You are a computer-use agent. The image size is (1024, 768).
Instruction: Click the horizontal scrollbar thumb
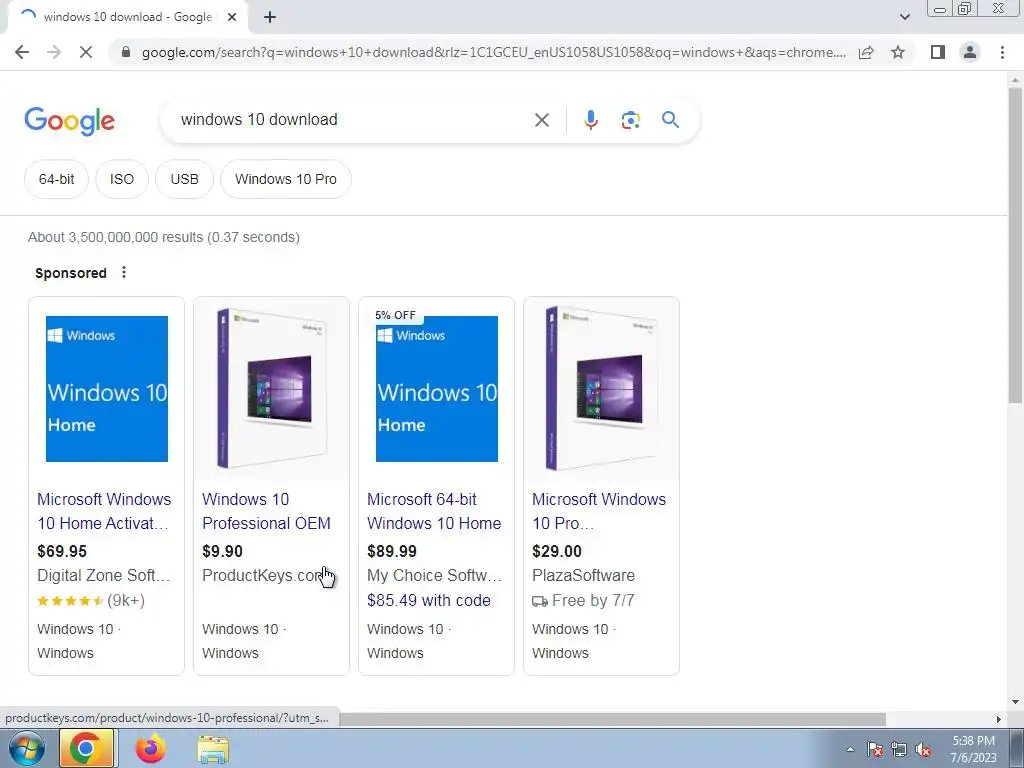click(613, 719)
